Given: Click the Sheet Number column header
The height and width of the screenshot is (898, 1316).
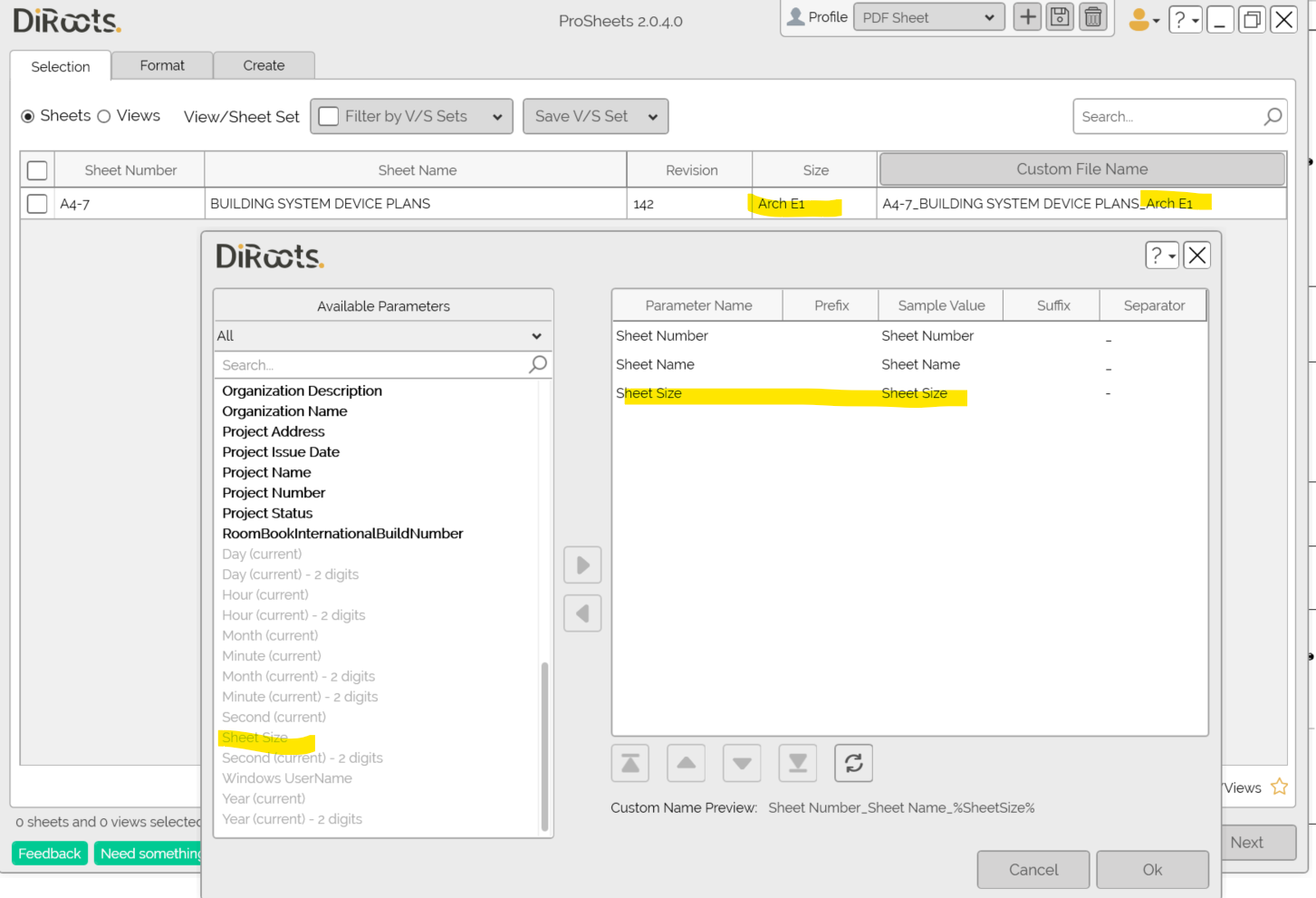Looking at the screenshot, I should point(130,170).
